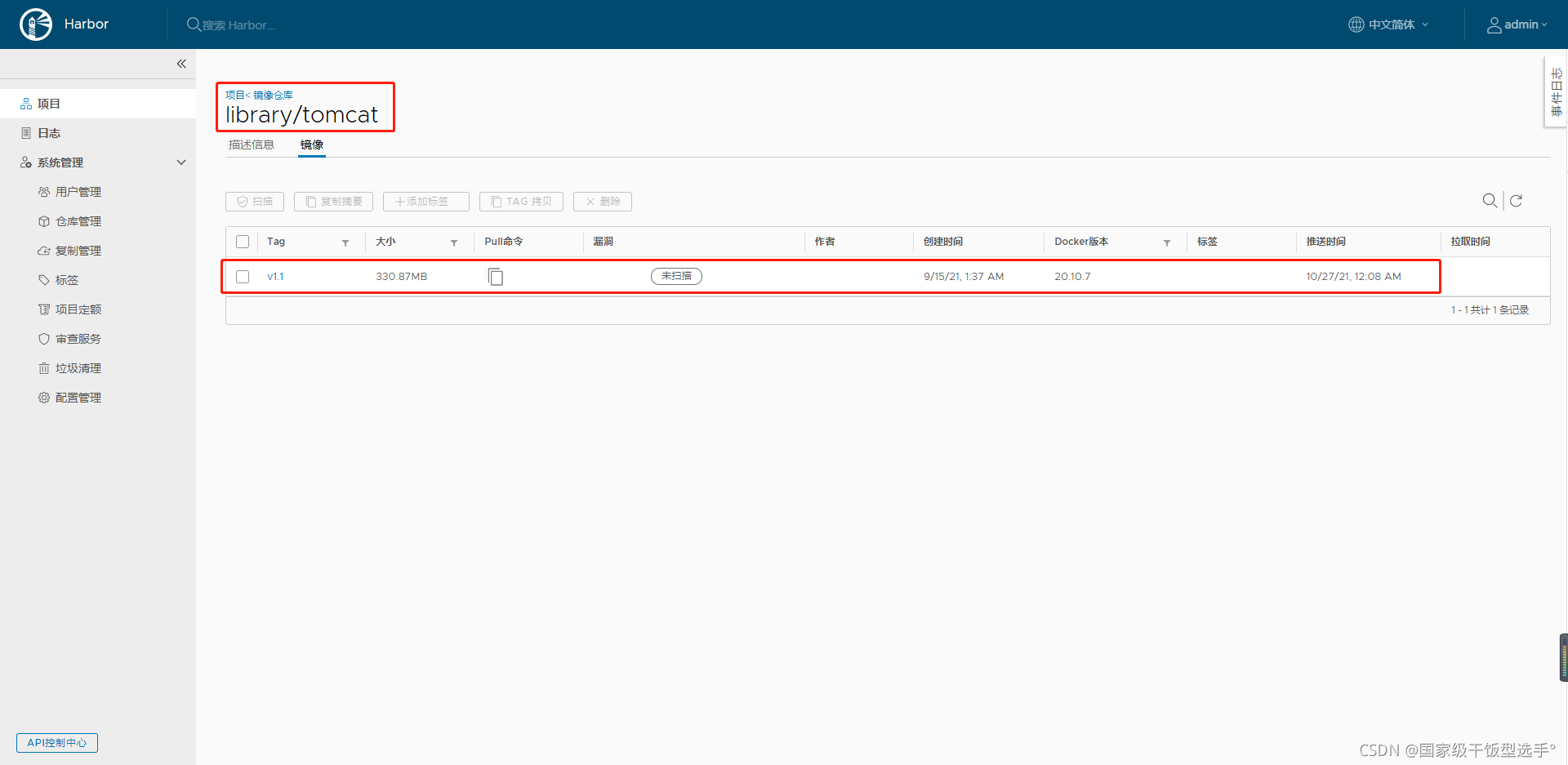Open the Docker版本 column filter
1568x765 pixels.
click(x=1167, y=242)
